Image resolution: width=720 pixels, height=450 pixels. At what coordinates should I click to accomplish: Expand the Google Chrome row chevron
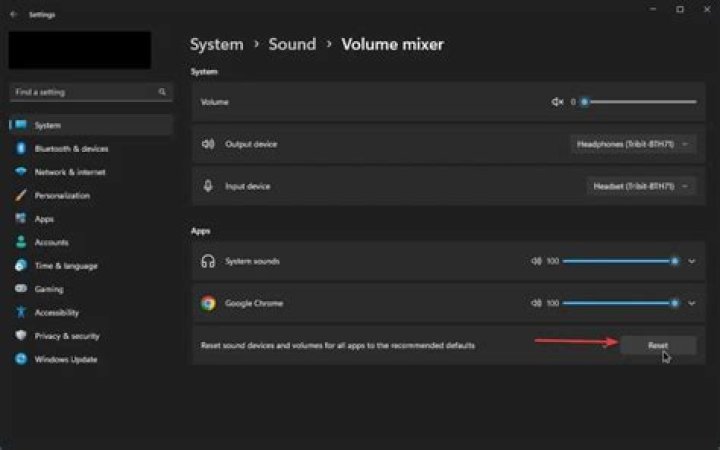pyautogui.click(x=691, y=303)
